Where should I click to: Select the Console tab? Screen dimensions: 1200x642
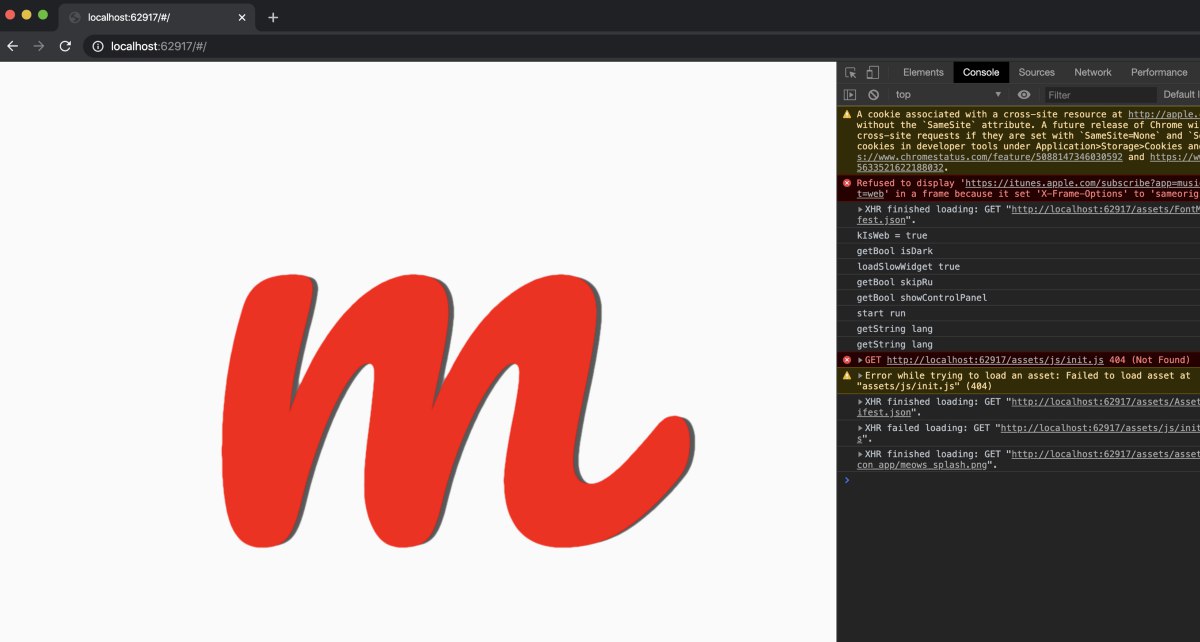click(981, 72)
